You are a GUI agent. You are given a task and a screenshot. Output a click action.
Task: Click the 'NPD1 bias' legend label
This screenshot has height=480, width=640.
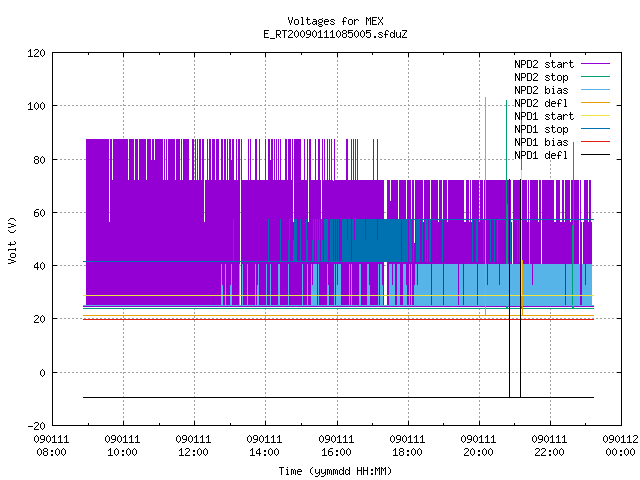[x=541, y=142]
